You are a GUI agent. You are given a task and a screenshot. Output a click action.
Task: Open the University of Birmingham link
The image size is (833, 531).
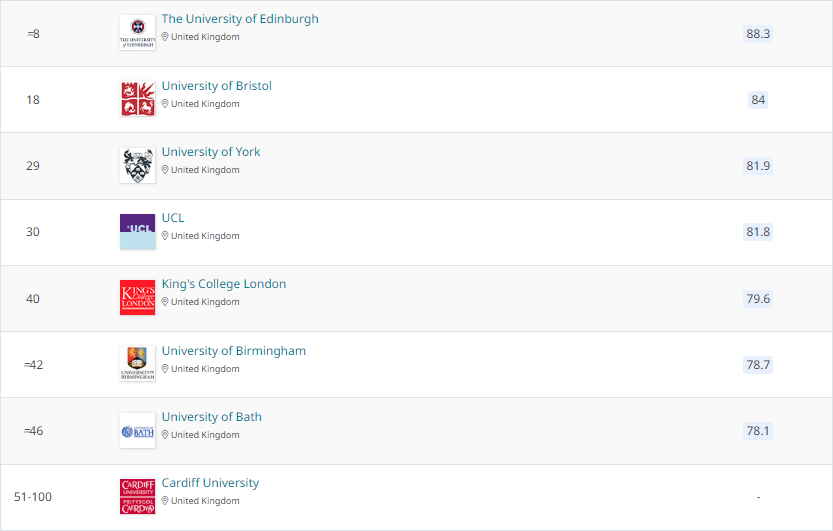click(233, 351)
